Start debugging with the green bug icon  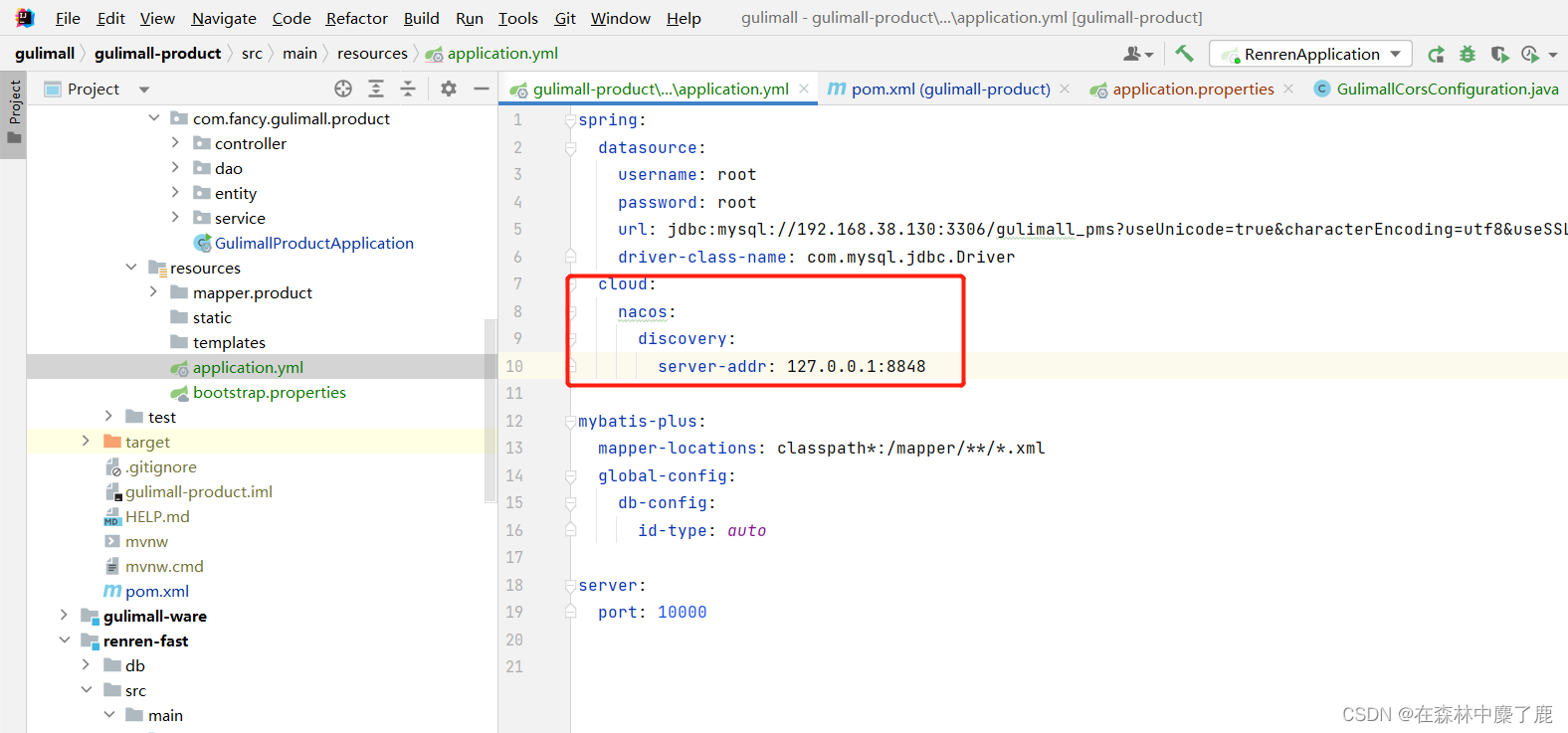[x=1468, y=55]
